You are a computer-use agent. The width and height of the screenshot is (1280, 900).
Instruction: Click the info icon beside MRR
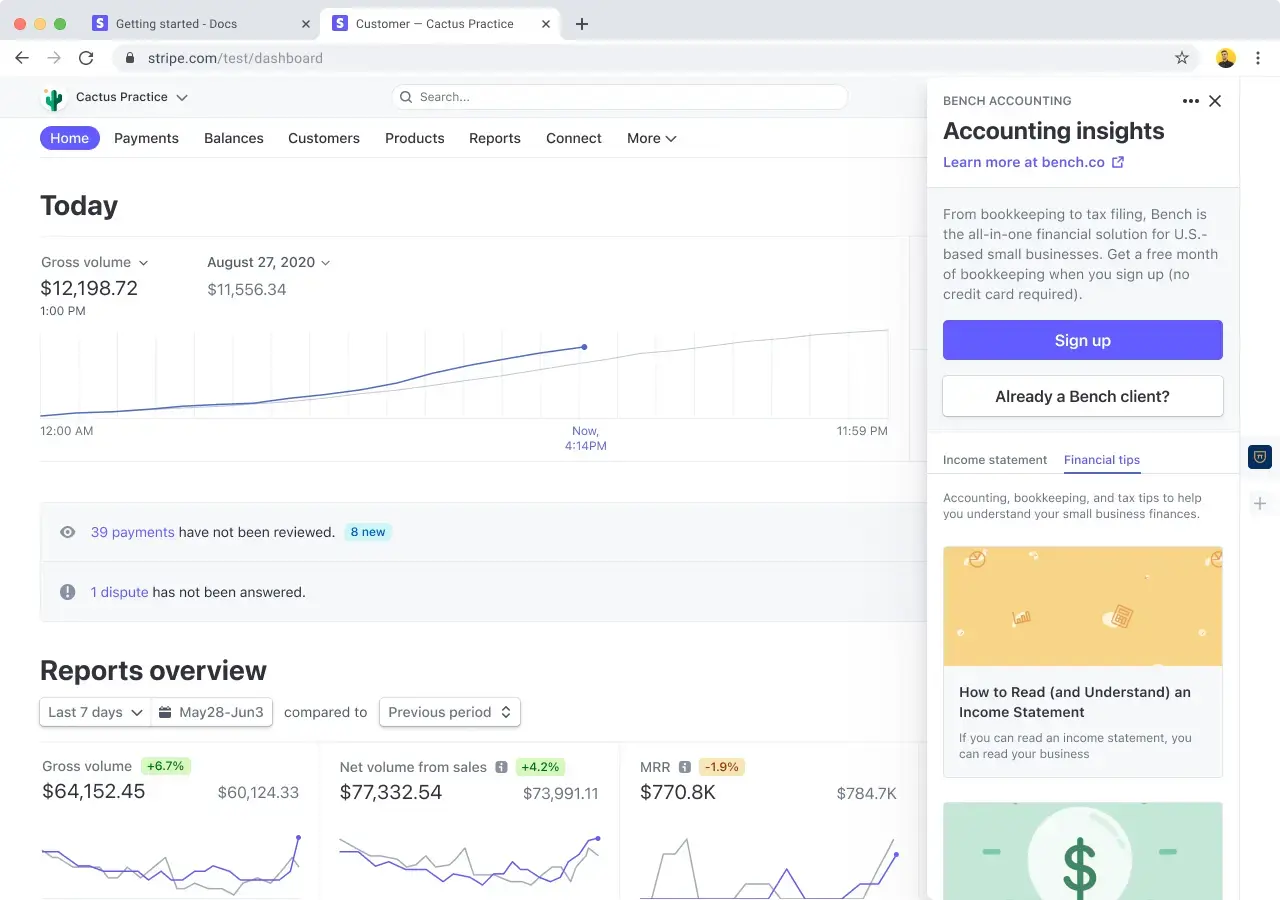685,767
